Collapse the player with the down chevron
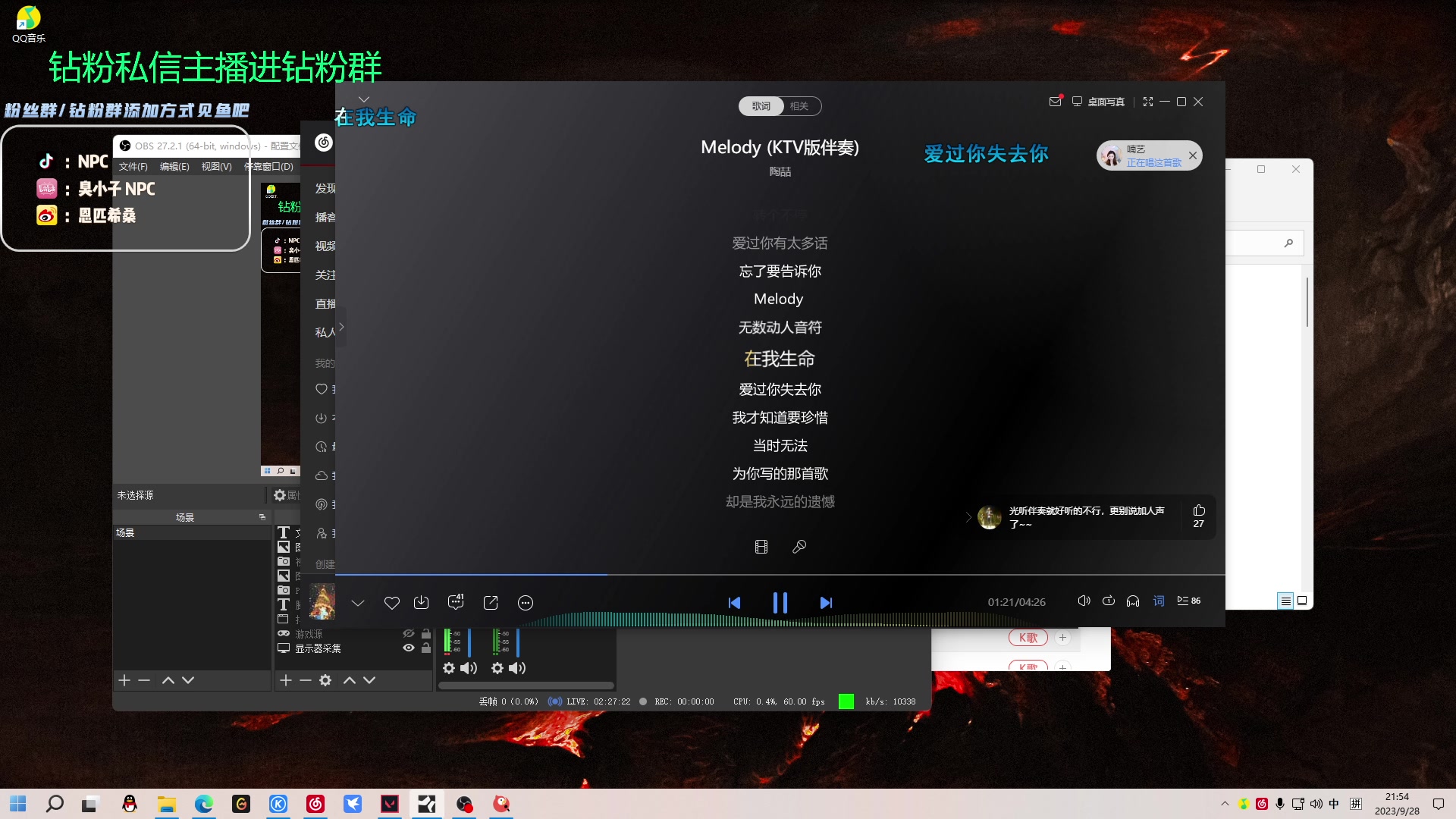The height and width of the screenshot is (819, 1456). click(x=357, y=603)
